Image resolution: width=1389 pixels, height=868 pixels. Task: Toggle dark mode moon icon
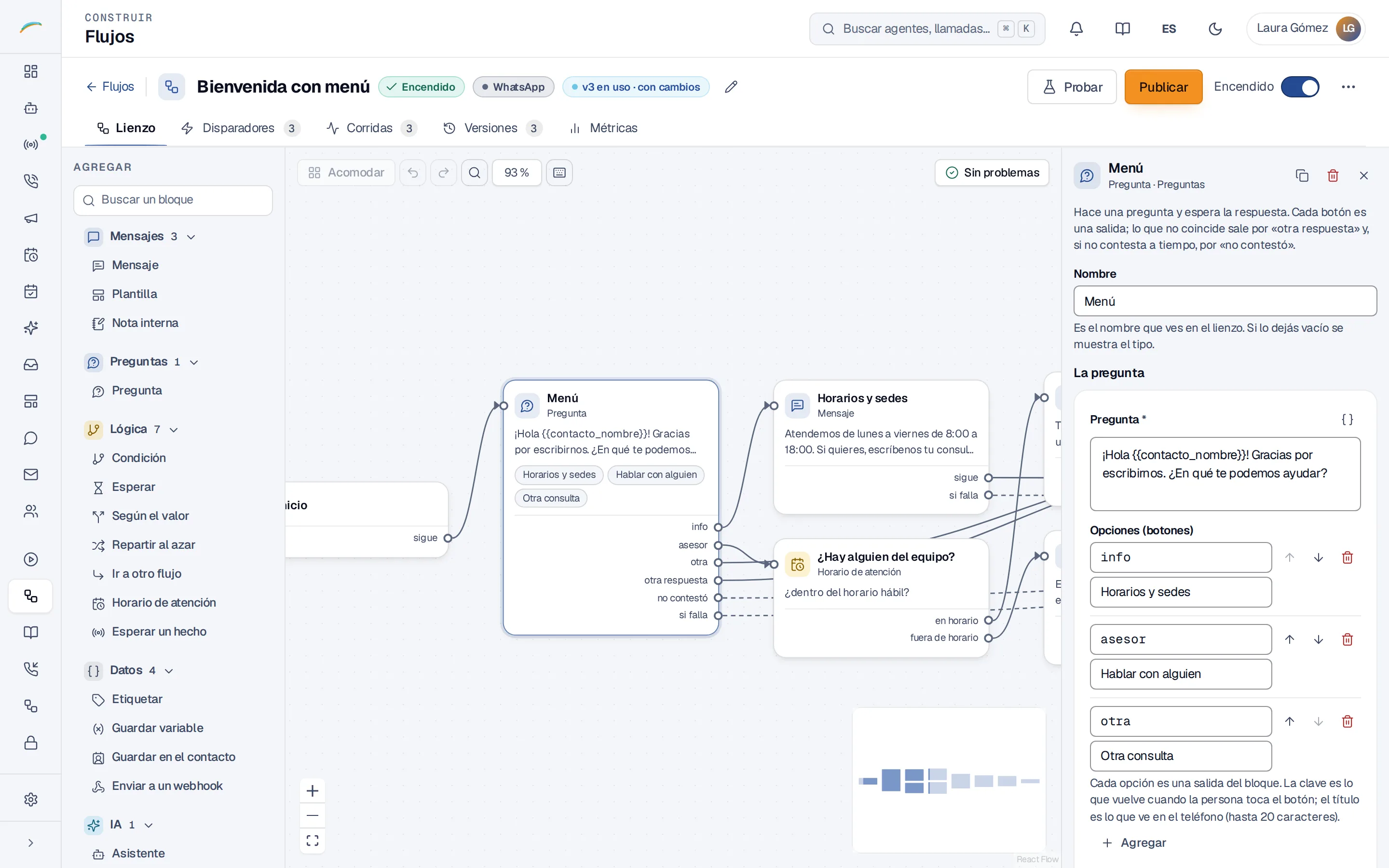(1215, 29)
